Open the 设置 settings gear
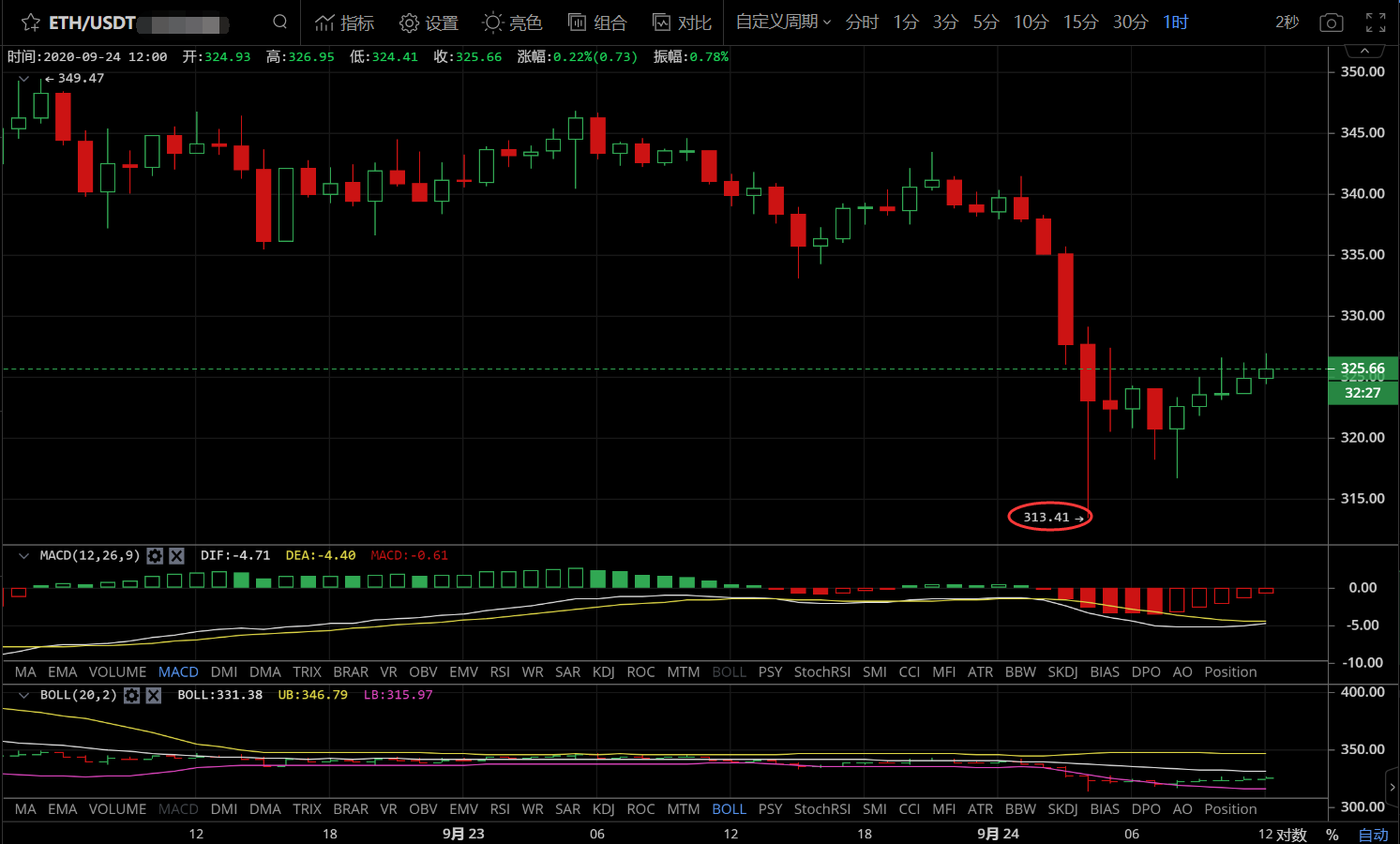The image size is (1400, 844). (429, 23)
